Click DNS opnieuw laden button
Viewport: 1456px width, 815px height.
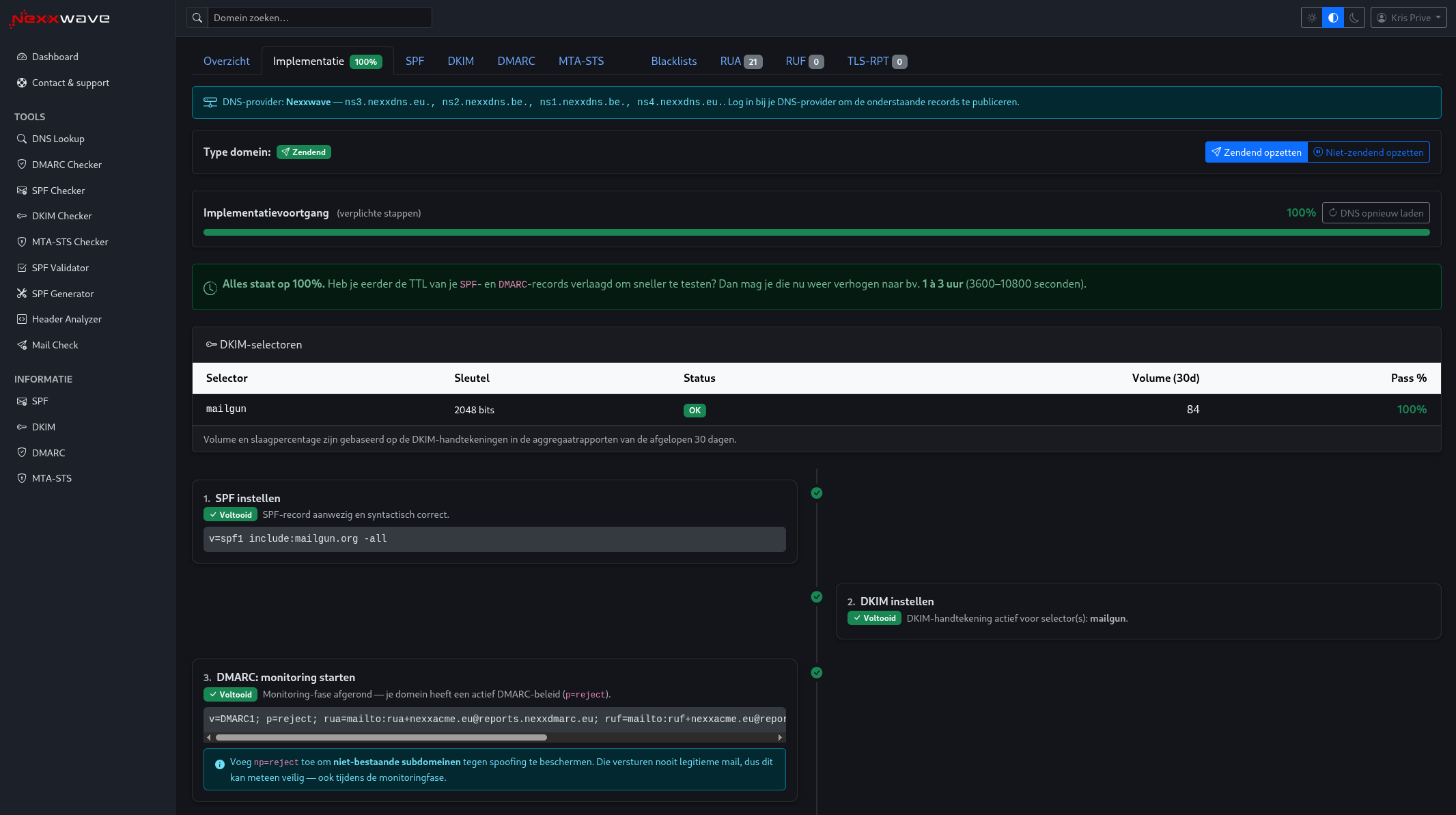pos(1375,212)
